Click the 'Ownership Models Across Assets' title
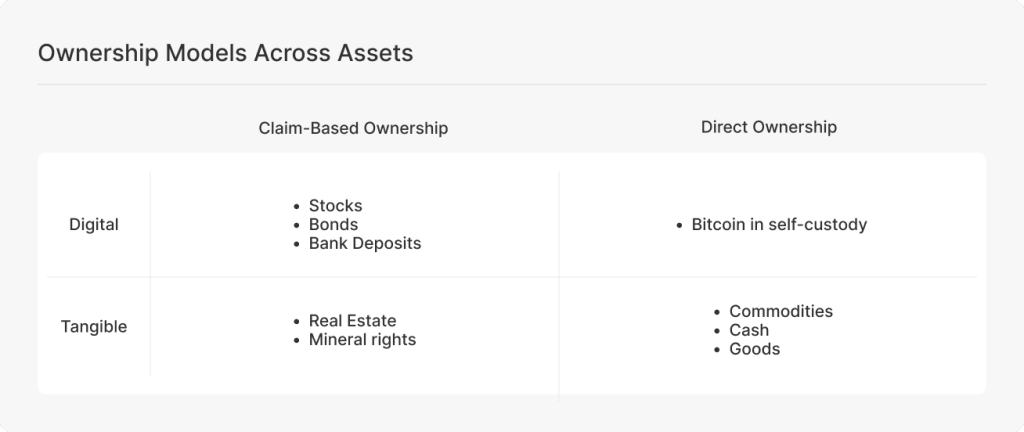1024x432 pixels. tap(225, 53)
